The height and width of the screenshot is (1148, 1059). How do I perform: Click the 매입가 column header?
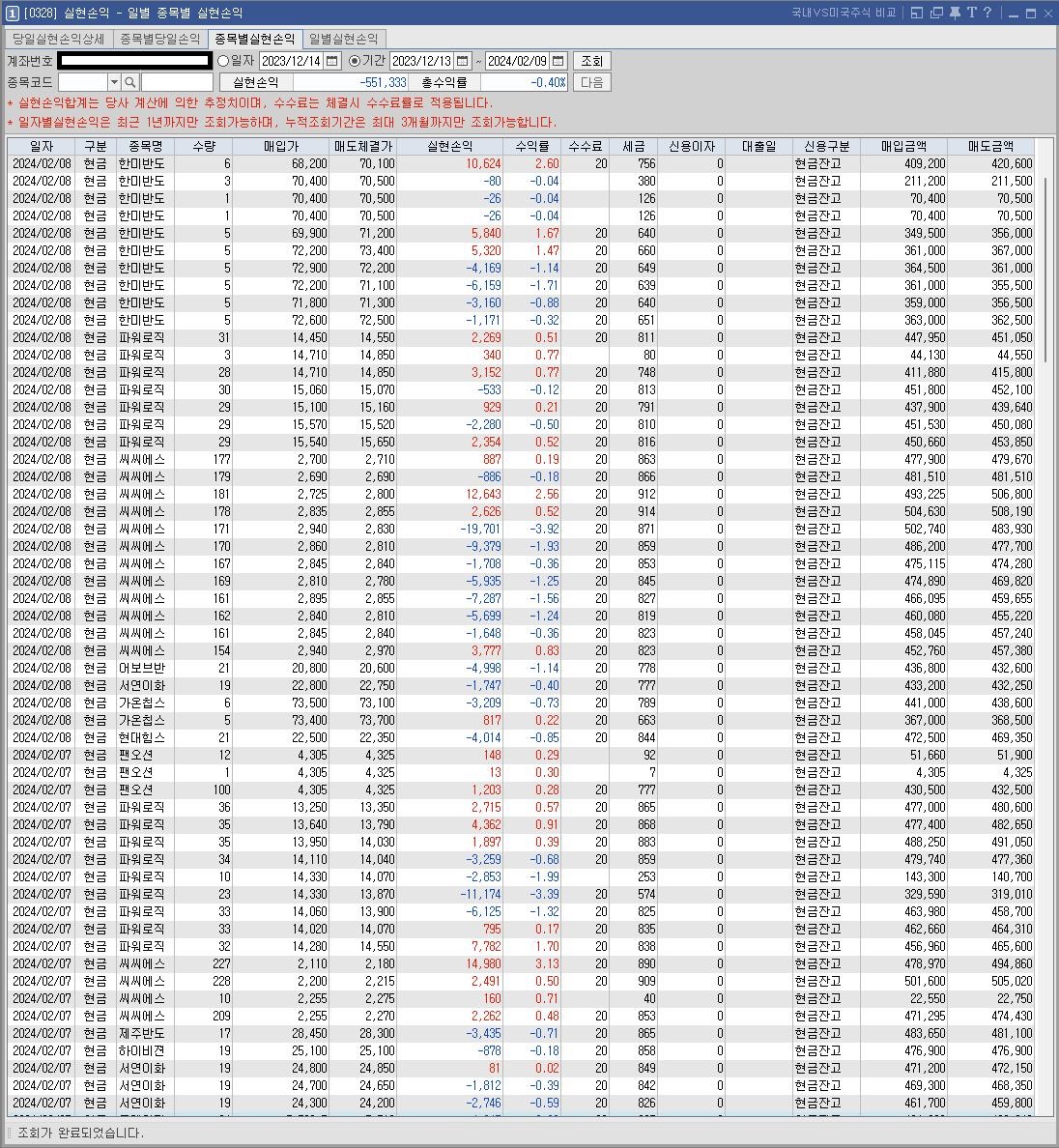281,147
